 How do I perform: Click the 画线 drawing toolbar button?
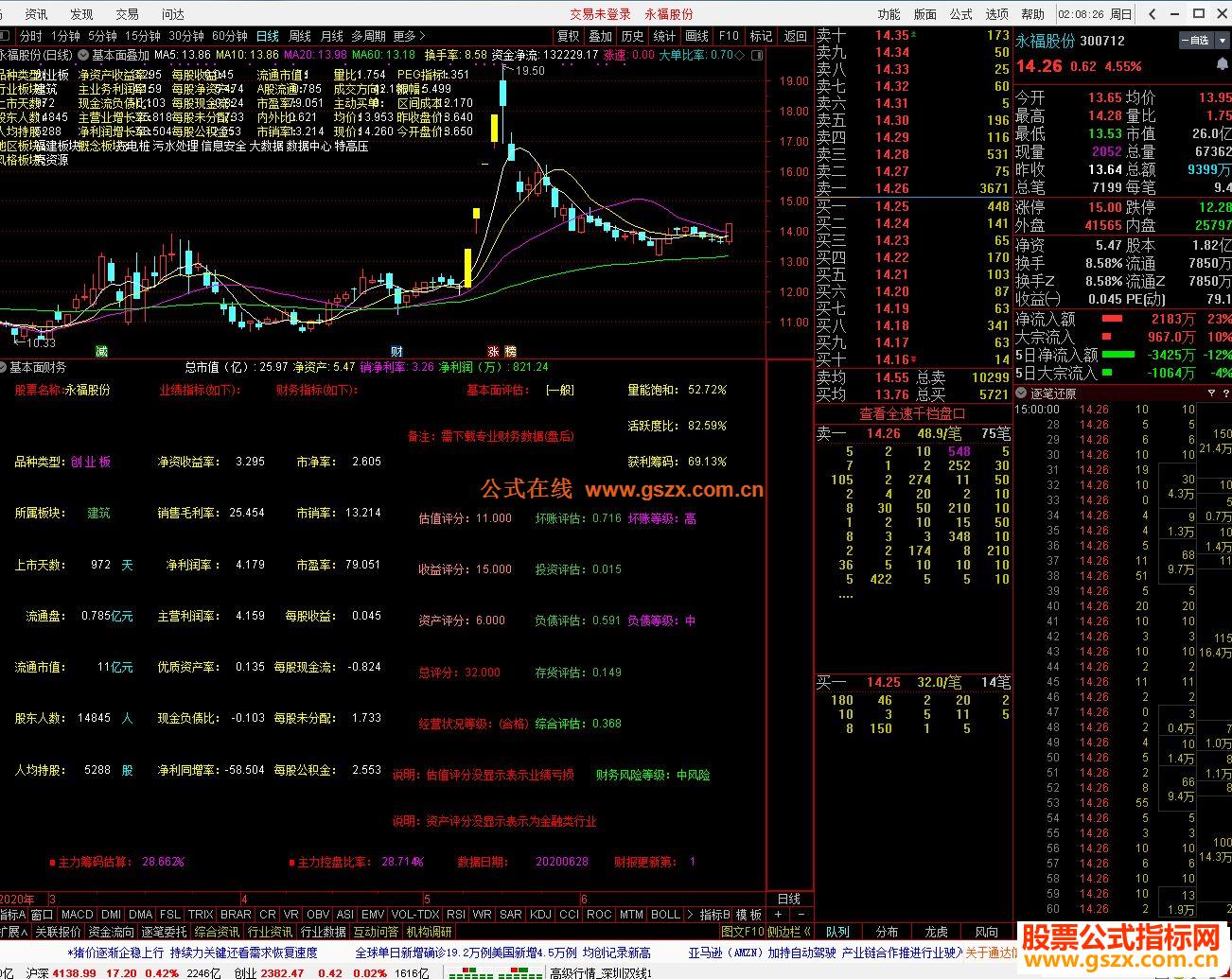pyautogui.click(x=696, y=36)
